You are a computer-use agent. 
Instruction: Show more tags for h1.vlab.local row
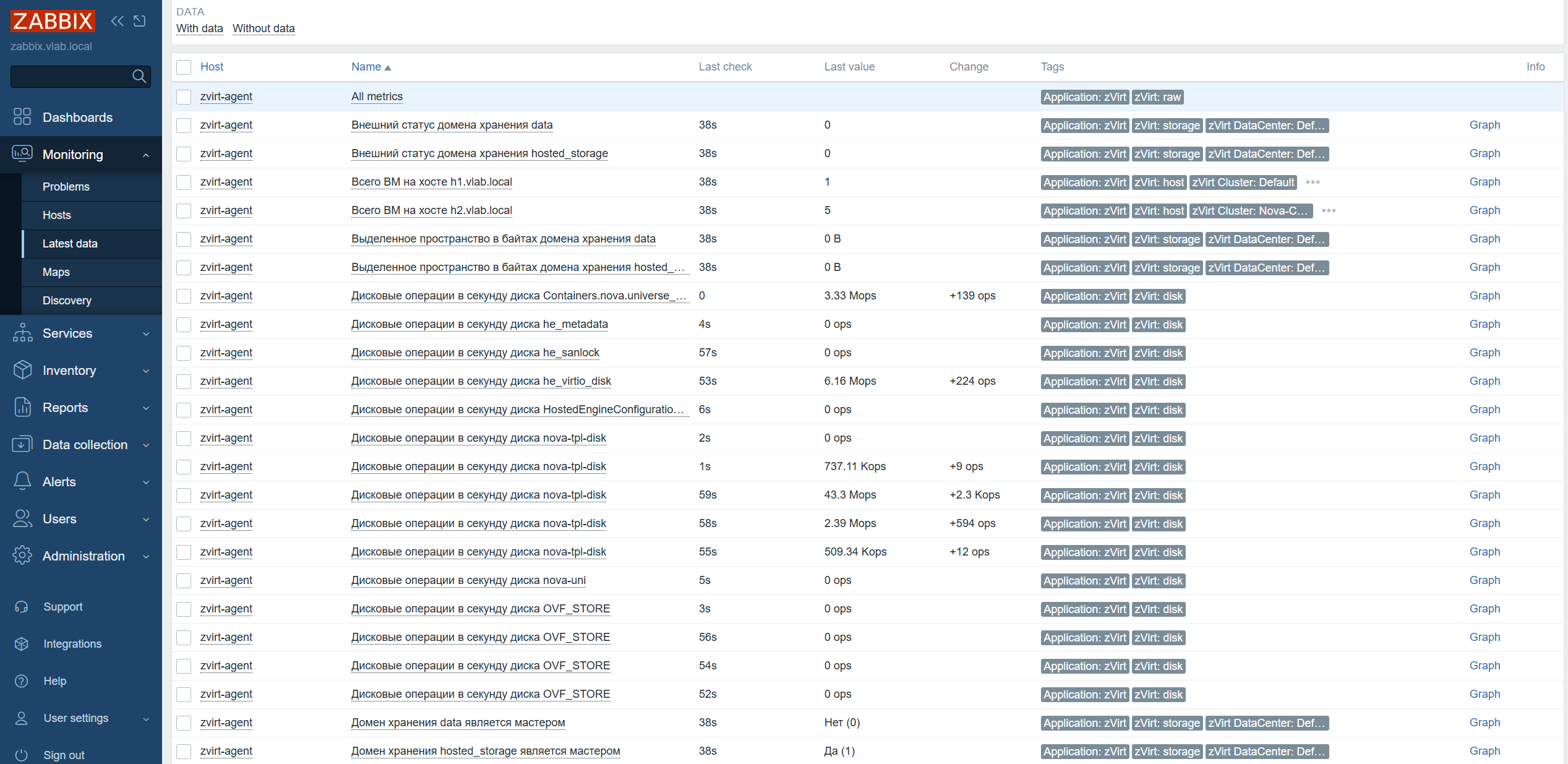1313,182
